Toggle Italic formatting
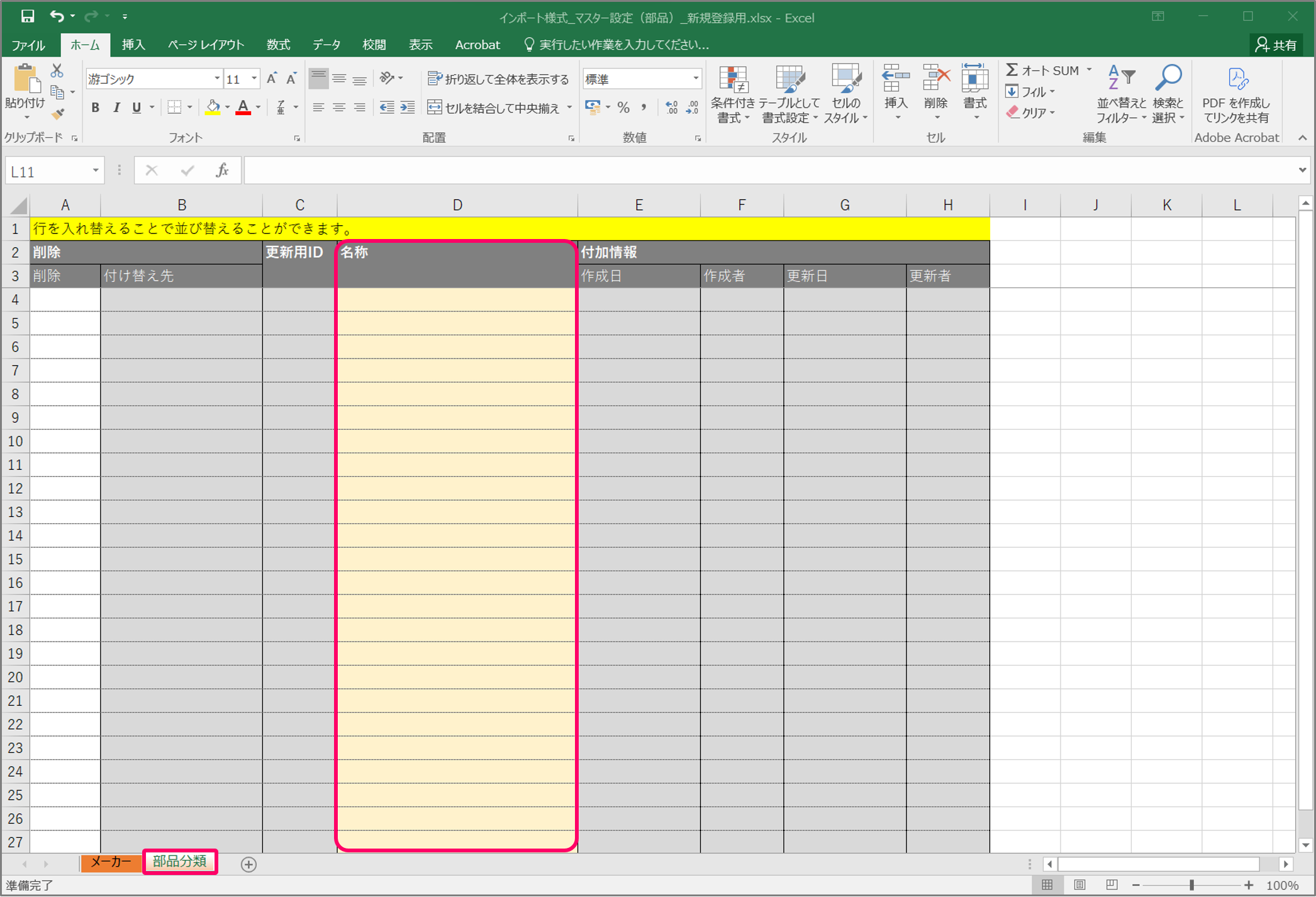 116,108
